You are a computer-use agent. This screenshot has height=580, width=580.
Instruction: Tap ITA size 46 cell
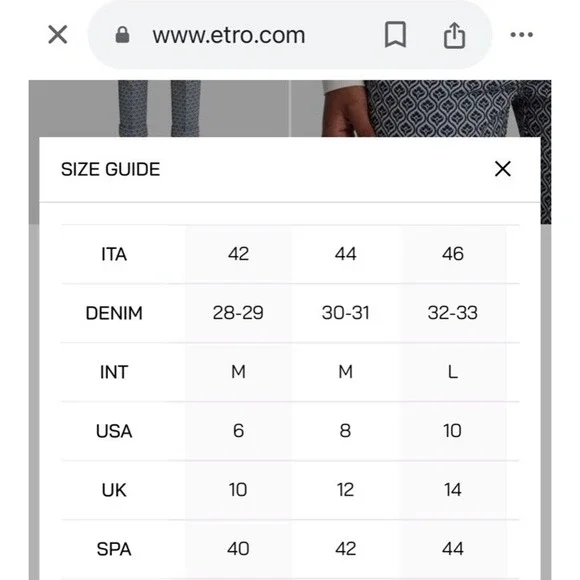click(x=453, y=254)
